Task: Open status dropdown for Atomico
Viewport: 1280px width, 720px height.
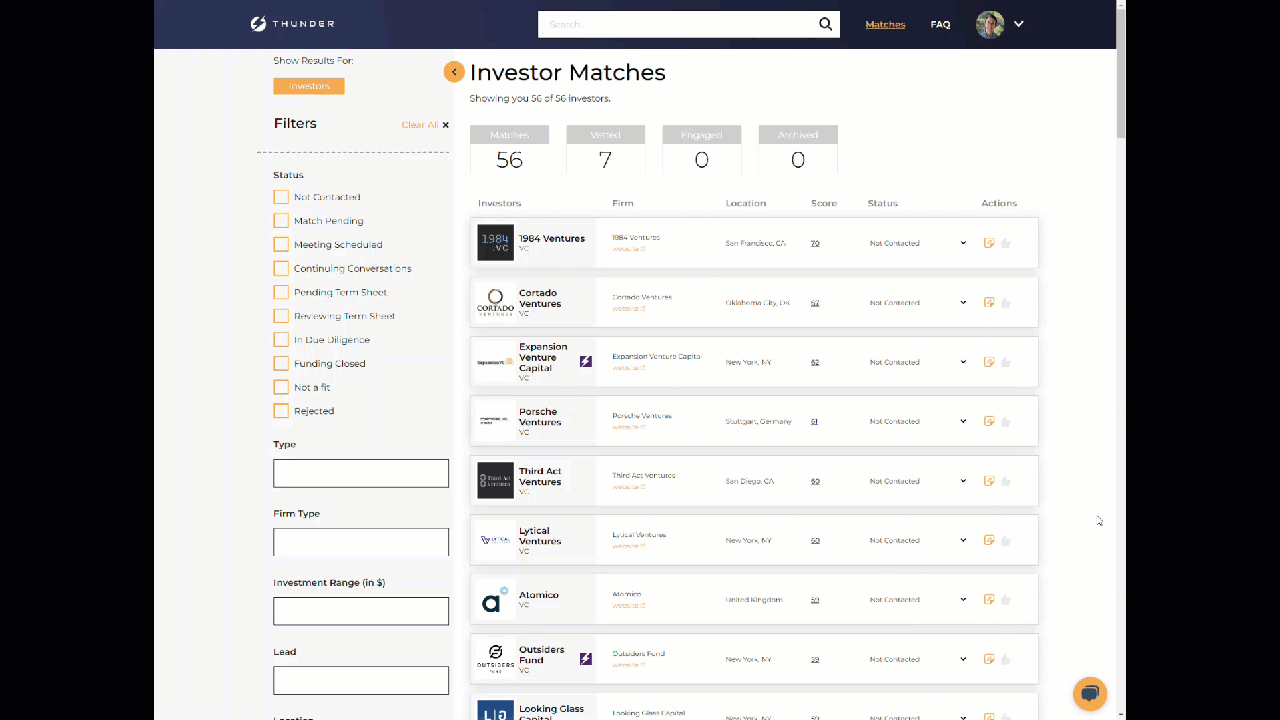Action: (918, 600)
